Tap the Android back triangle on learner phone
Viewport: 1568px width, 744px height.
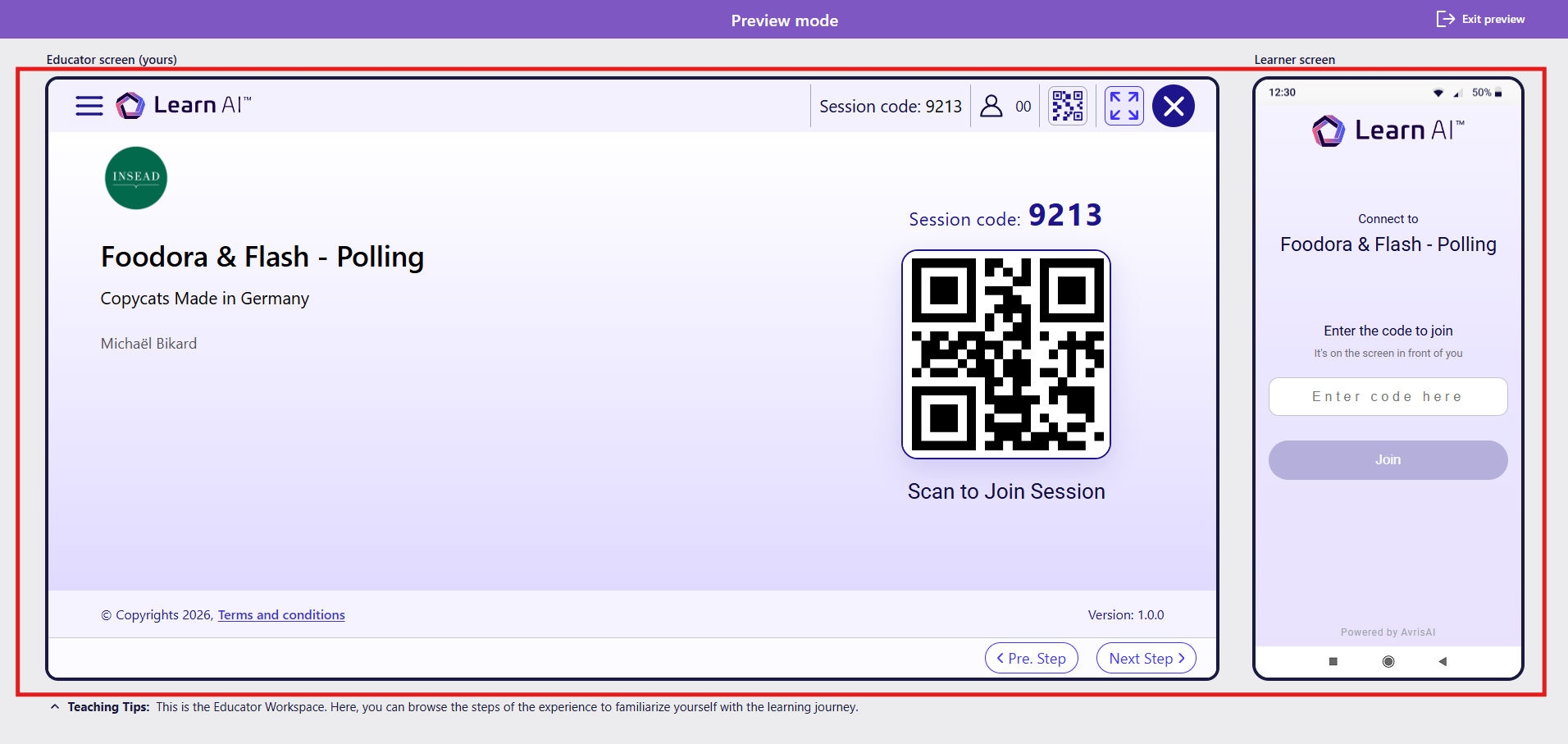point(1443,661)
